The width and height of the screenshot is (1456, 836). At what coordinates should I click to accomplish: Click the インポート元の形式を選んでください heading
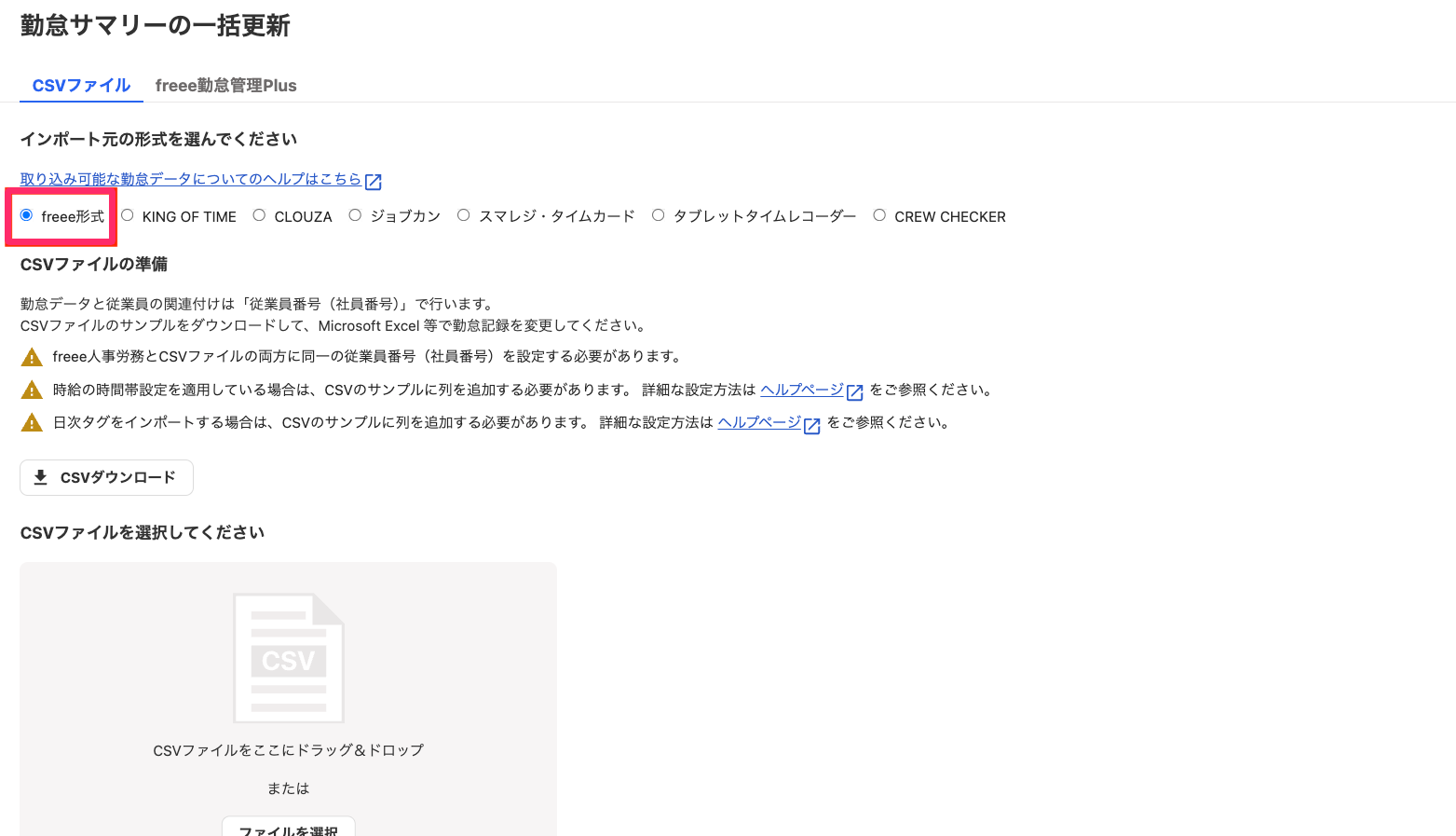[158, 139]
